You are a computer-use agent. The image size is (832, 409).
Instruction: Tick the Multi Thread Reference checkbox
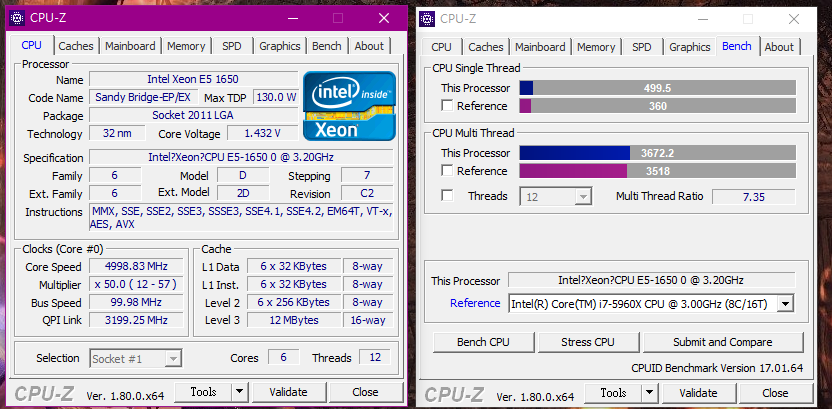pos(447,171)
